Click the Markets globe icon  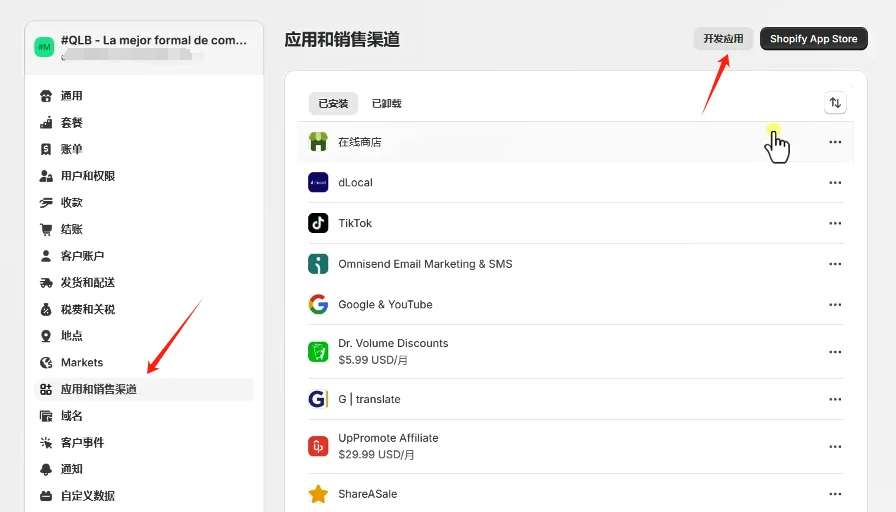click(x=46, y=363)
